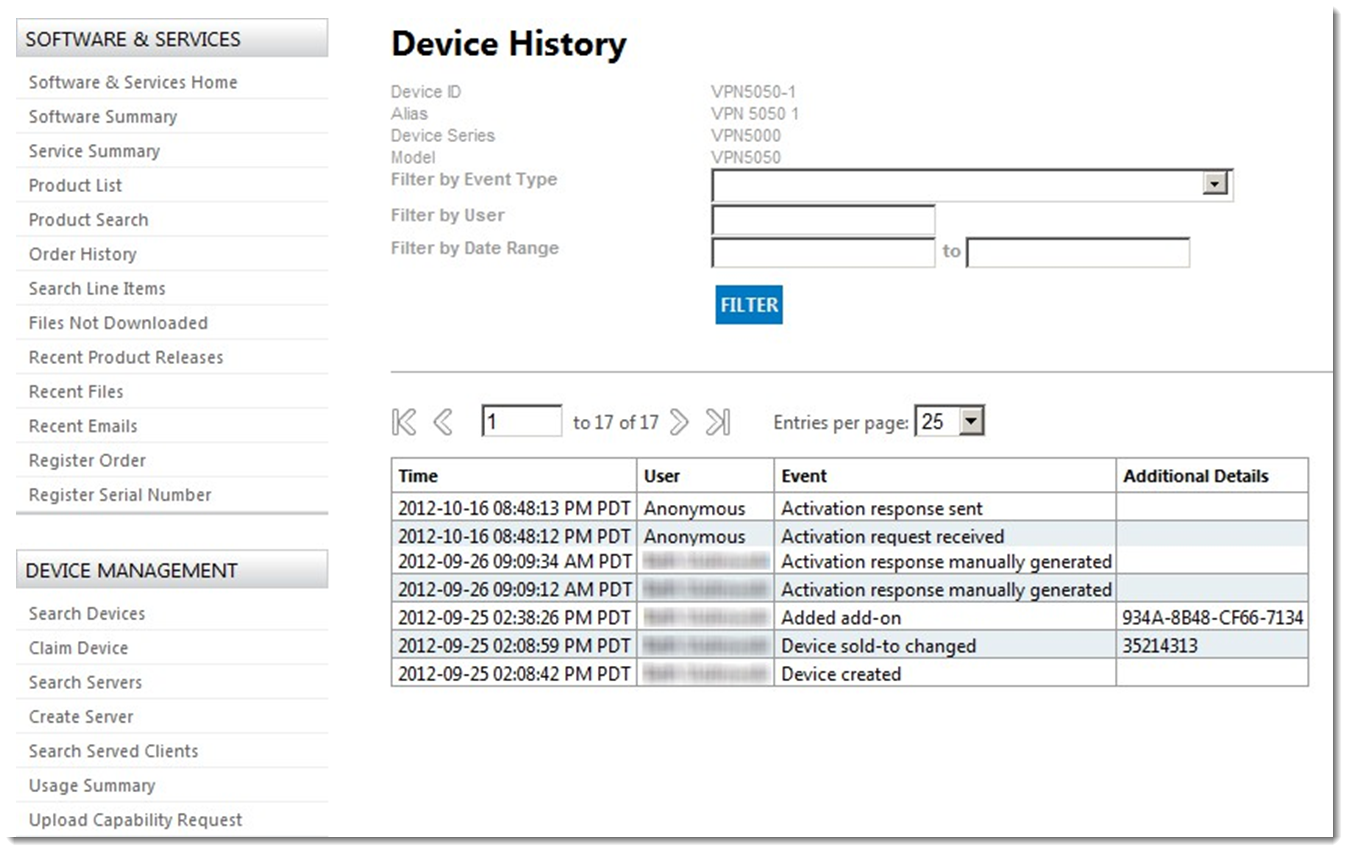The width and height of the screenshot is (1348, 852).
Task: Select Create Server
Action: [x=81, y=717]
